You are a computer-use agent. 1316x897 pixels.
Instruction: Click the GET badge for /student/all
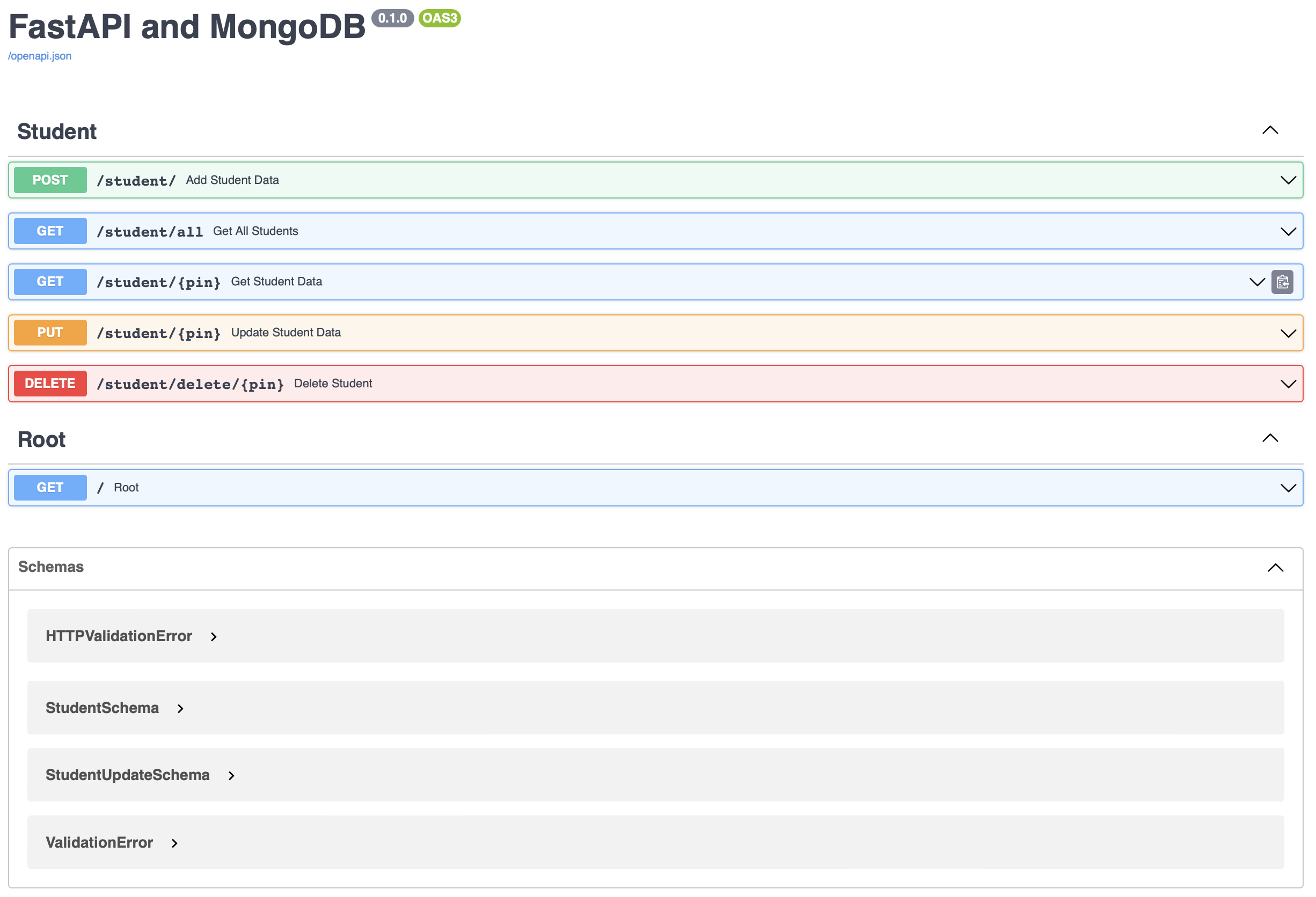click(x=50, y=231)
